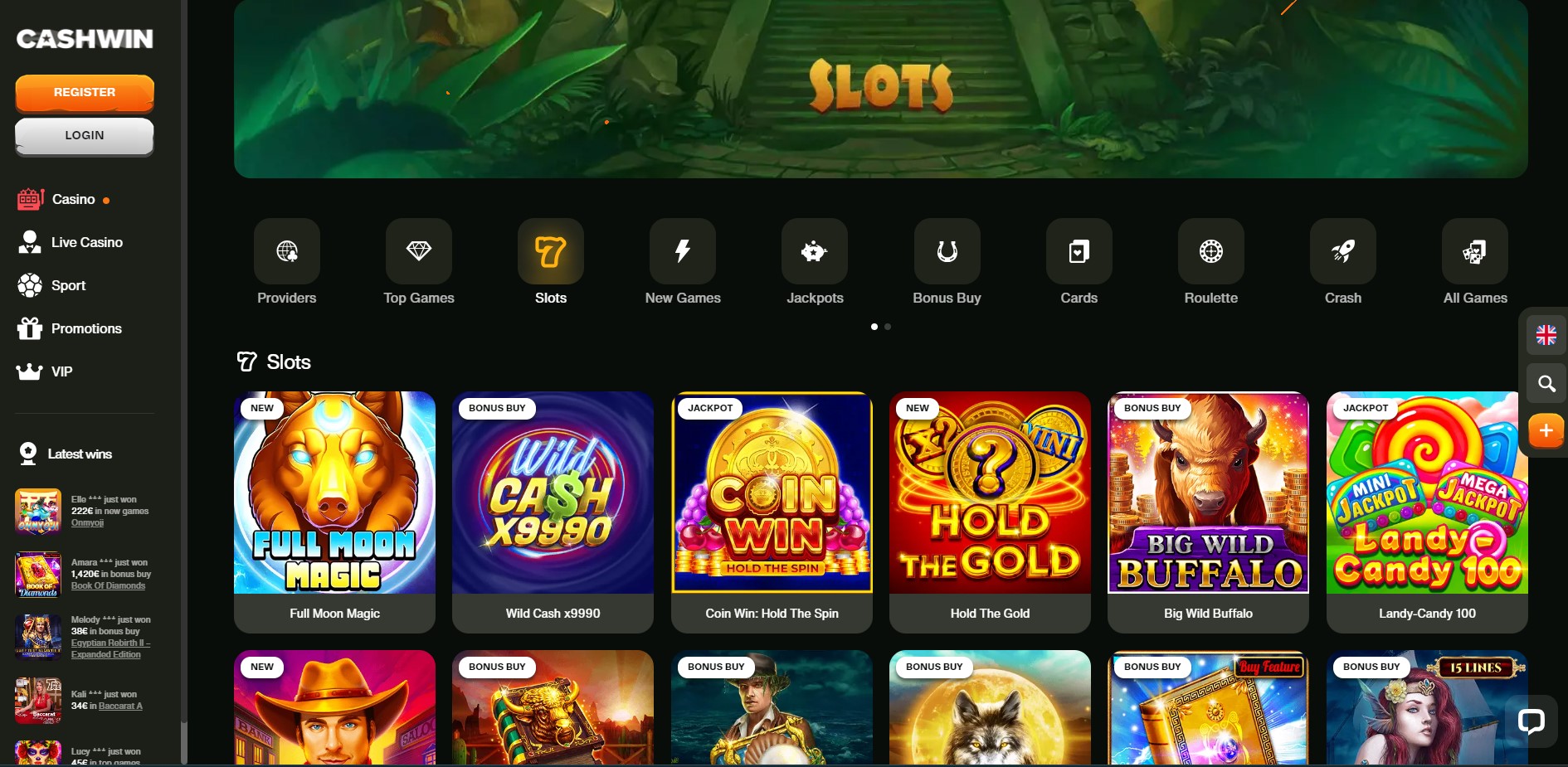Change language via UK flag icon
Image resolution: width=1568 pixels, height=767 pixels.
pos(1546,336)
